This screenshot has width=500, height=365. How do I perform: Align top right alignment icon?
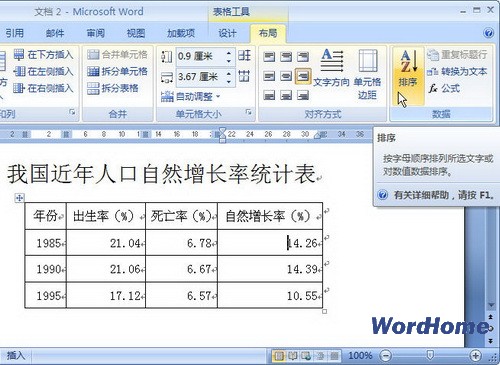click(x=303, y=57)
